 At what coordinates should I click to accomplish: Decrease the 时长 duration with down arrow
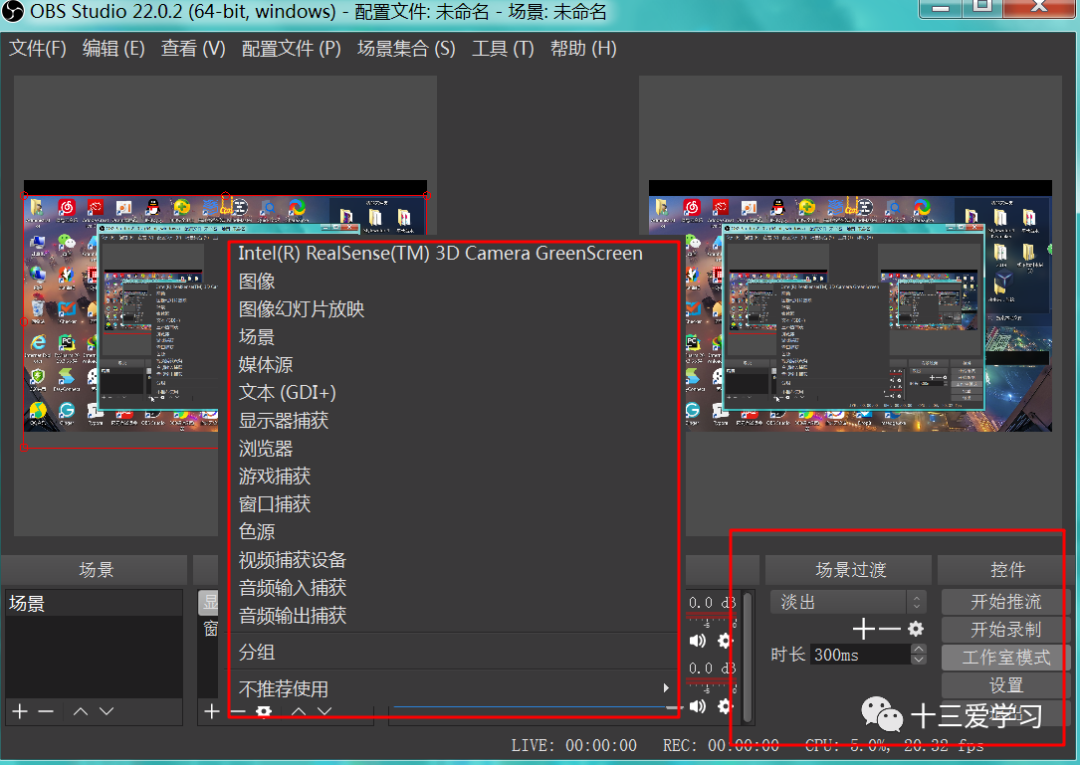click(x=918, y=659)
